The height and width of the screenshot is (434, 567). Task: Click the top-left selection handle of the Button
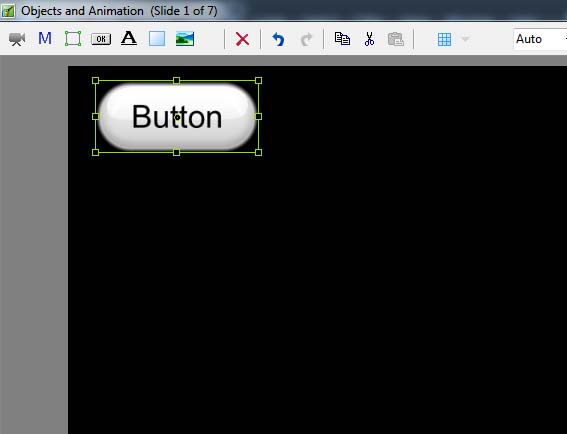click(95, 80)
